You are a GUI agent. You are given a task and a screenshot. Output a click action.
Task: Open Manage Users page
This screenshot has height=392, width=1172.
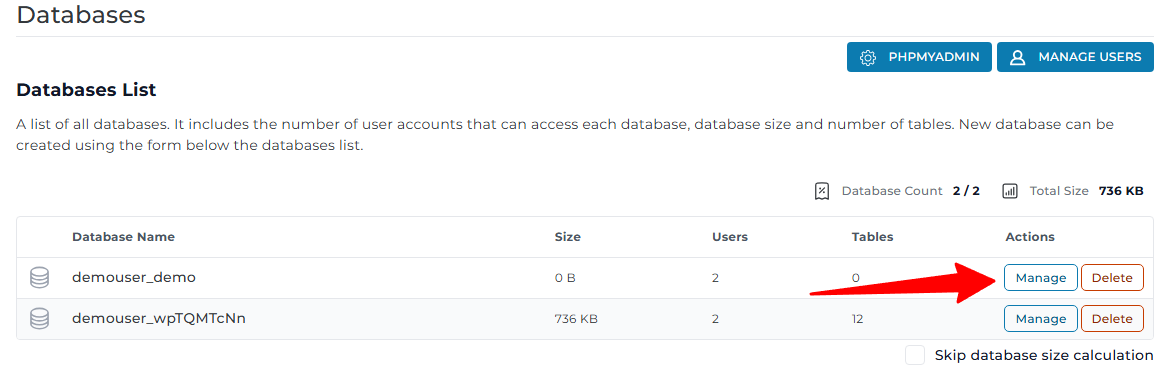click(1075, 57)
